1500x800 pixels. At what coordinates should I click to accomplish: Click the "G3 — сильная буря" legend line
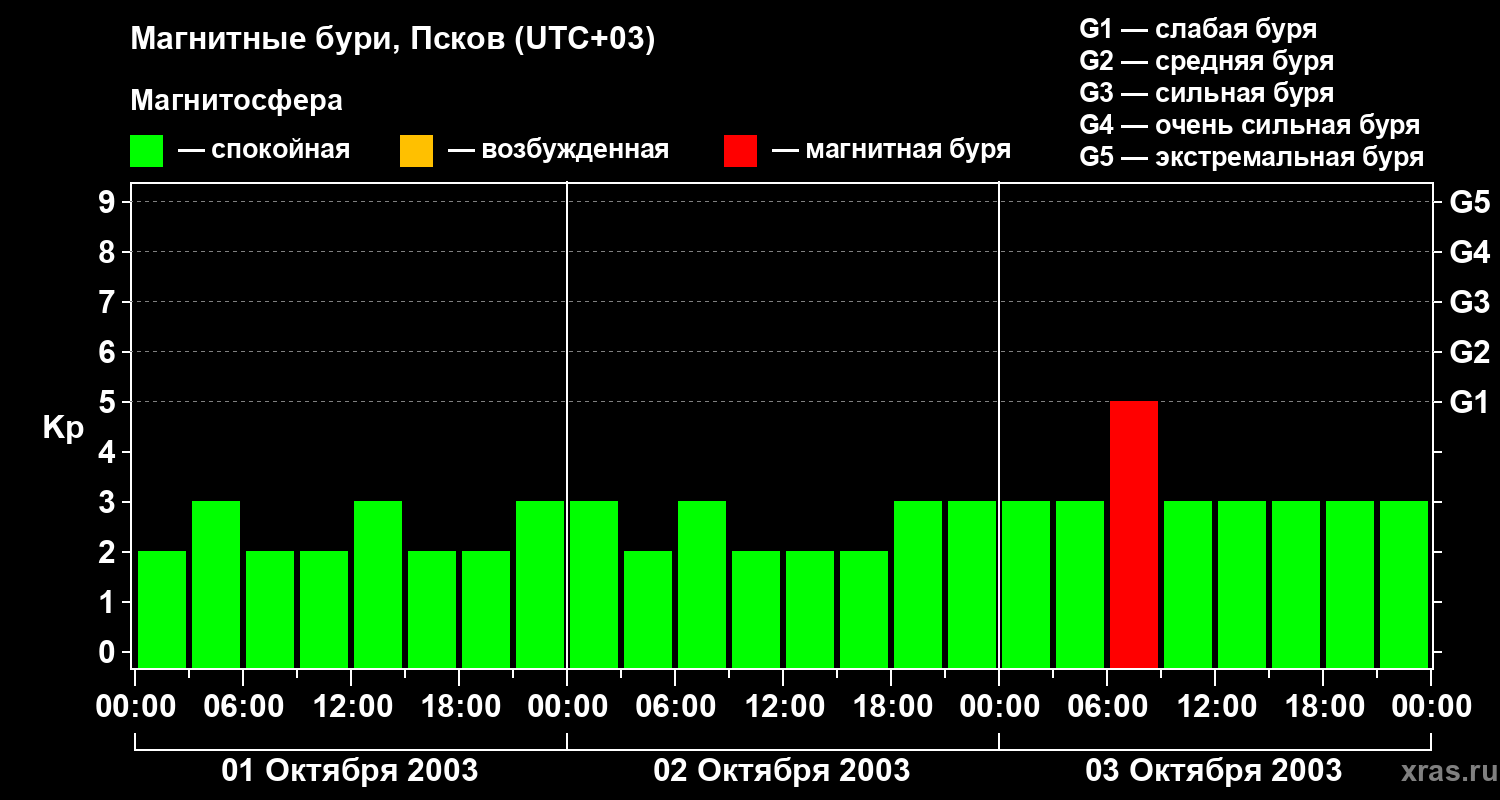1207,93
